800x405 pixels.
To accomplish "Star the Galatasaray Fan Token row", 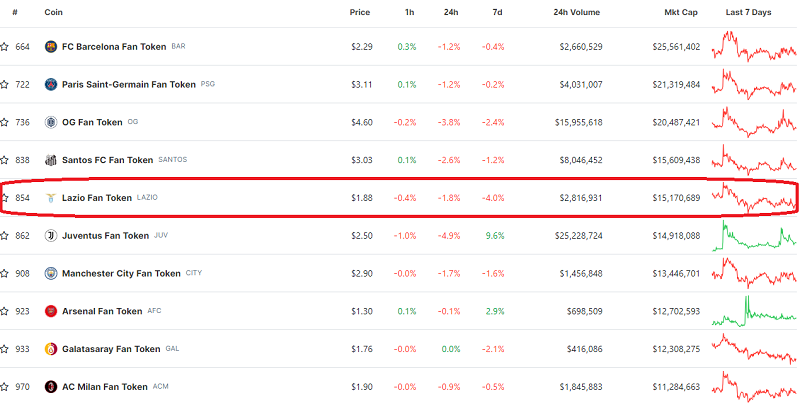I will 5,349.
